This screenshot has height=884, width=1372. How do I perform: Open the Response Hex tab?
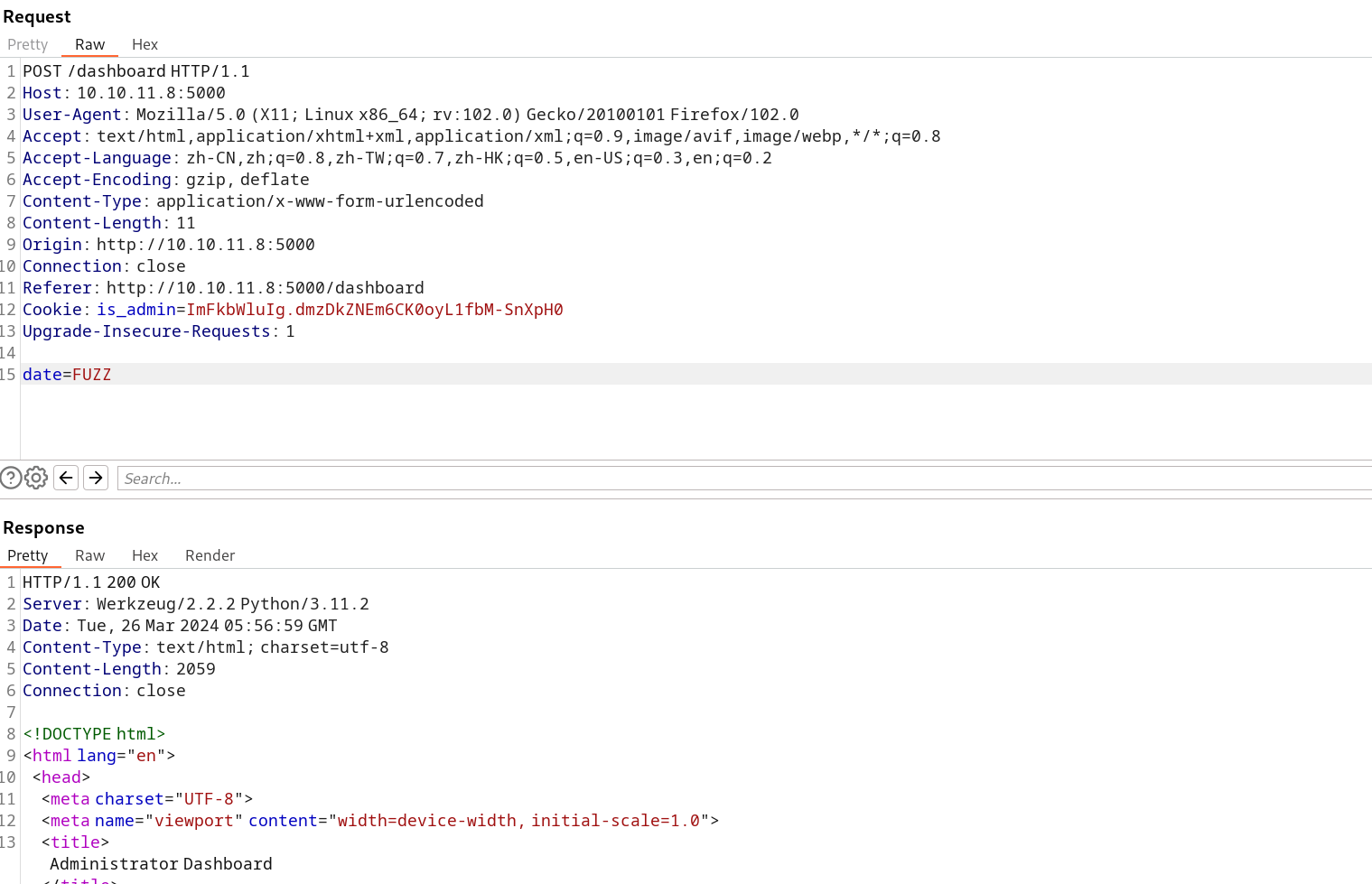tap(145, 555)
